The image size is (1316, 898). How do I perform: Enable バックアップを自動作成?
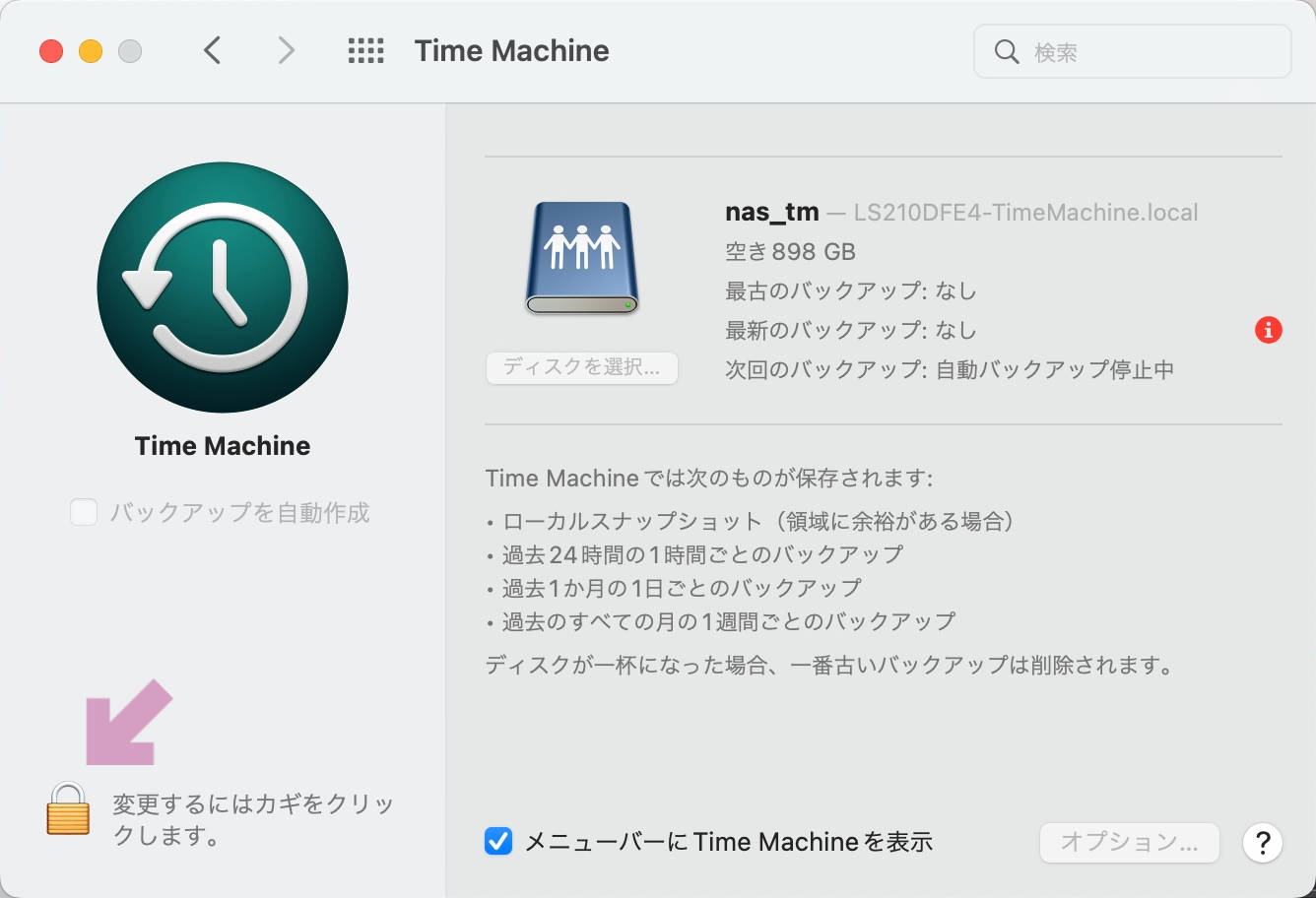click(84, 512)
